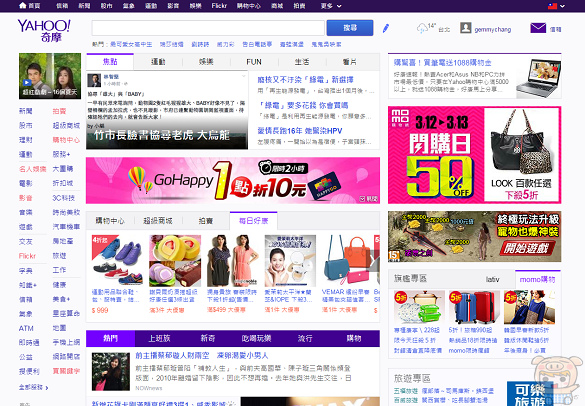Select the 焦點 news tab

(110, 62)
